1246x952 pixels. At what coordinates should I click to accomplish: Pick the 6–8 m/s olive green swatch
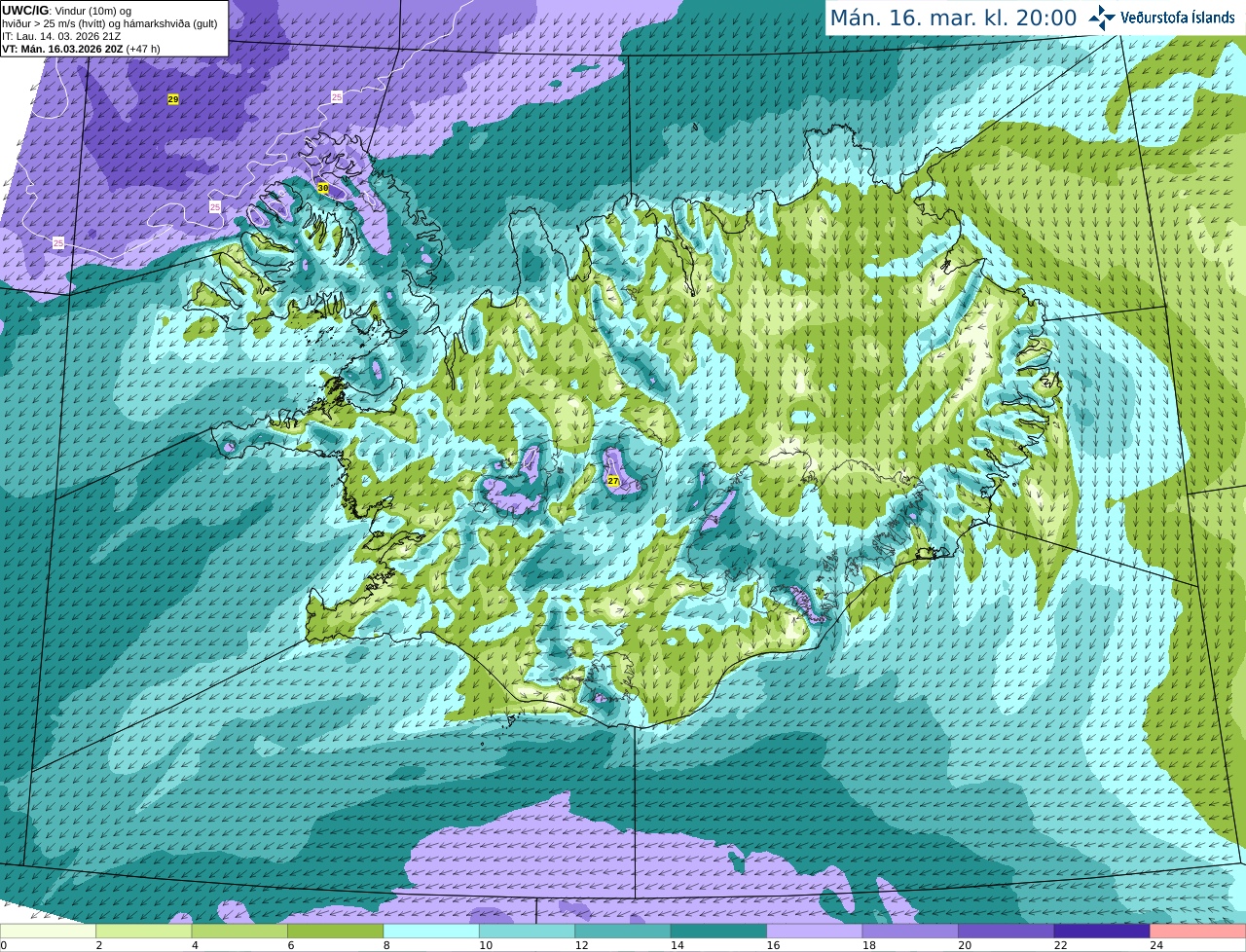pyautogui.click(x=335, y=932)
